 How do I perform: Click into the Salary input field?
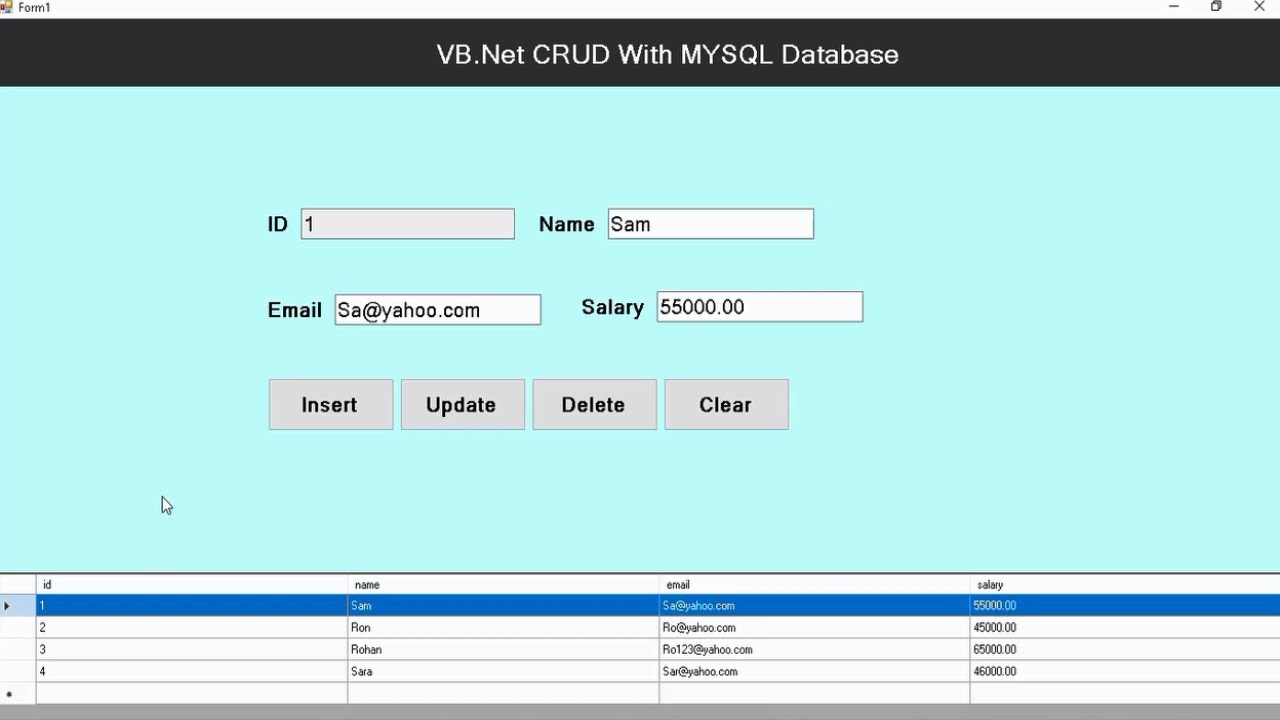(760, 307)
